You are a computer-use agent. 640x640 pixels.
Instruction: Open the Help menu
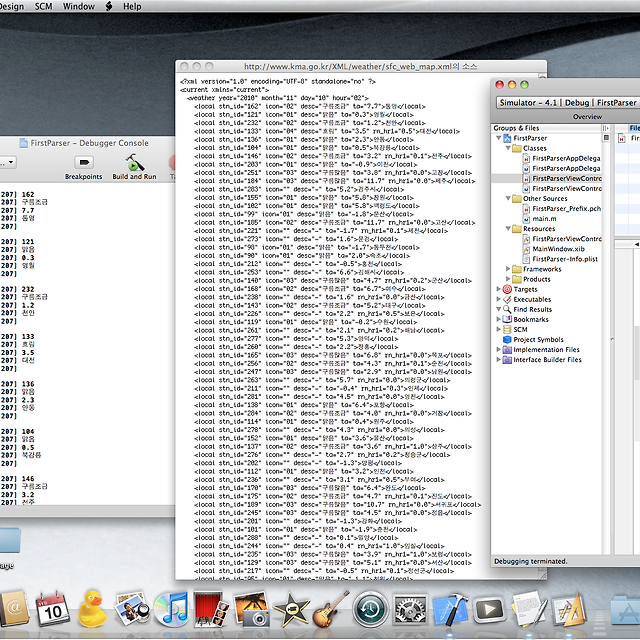click(132, 6)
